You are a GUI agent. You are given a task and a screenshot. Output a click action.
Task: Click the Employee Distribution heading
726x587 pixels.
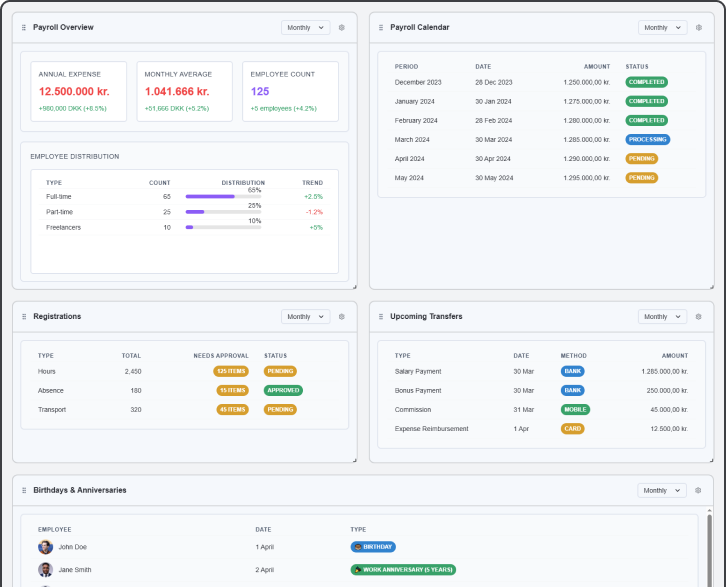[x=75, y=156]
